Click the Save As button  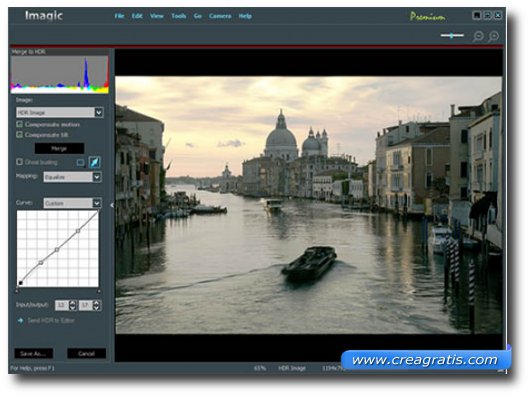point(33,353)
